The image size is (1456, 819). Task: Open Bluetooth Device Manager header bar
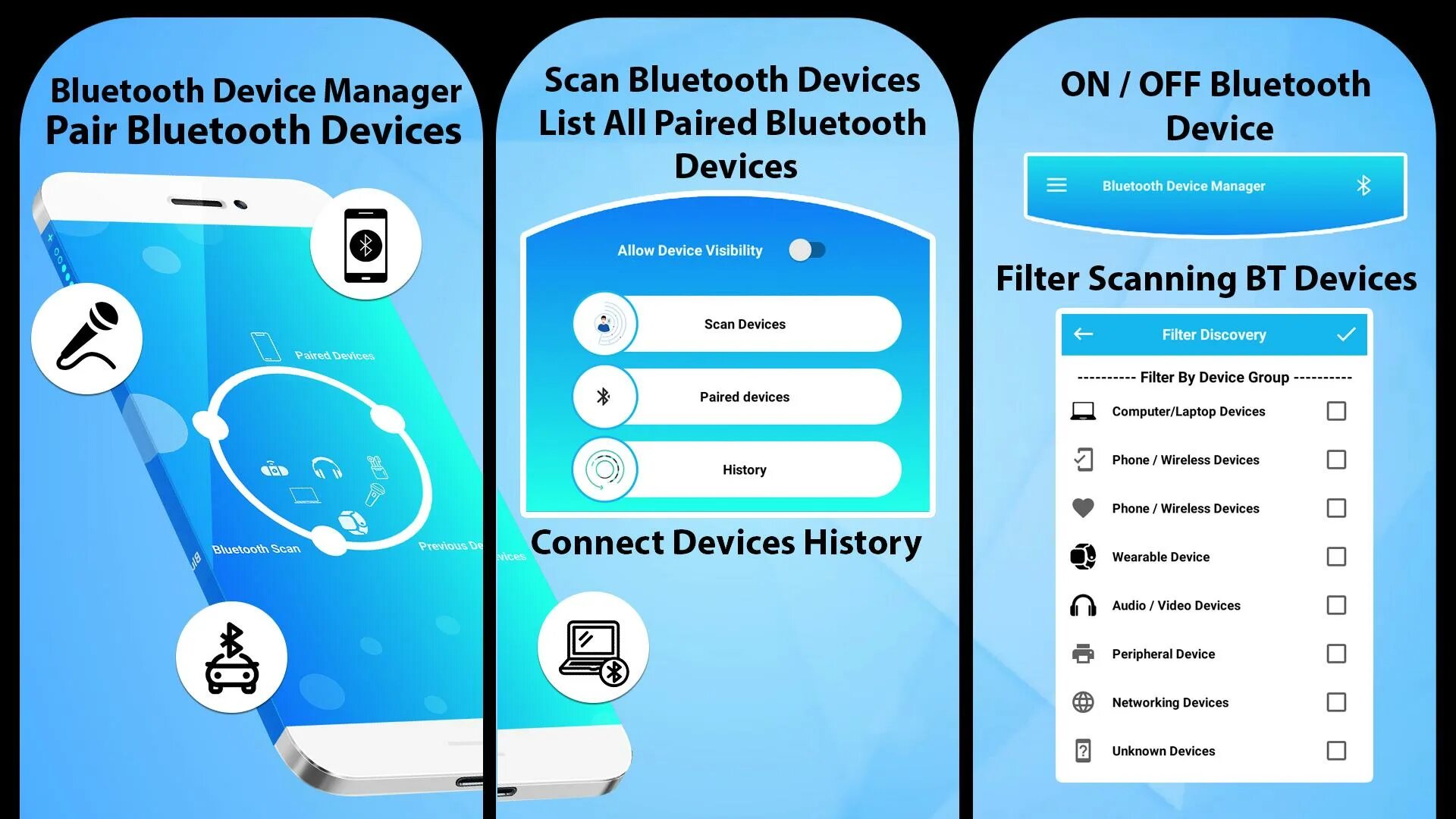pyautogui.click(x=1214, y=185)
